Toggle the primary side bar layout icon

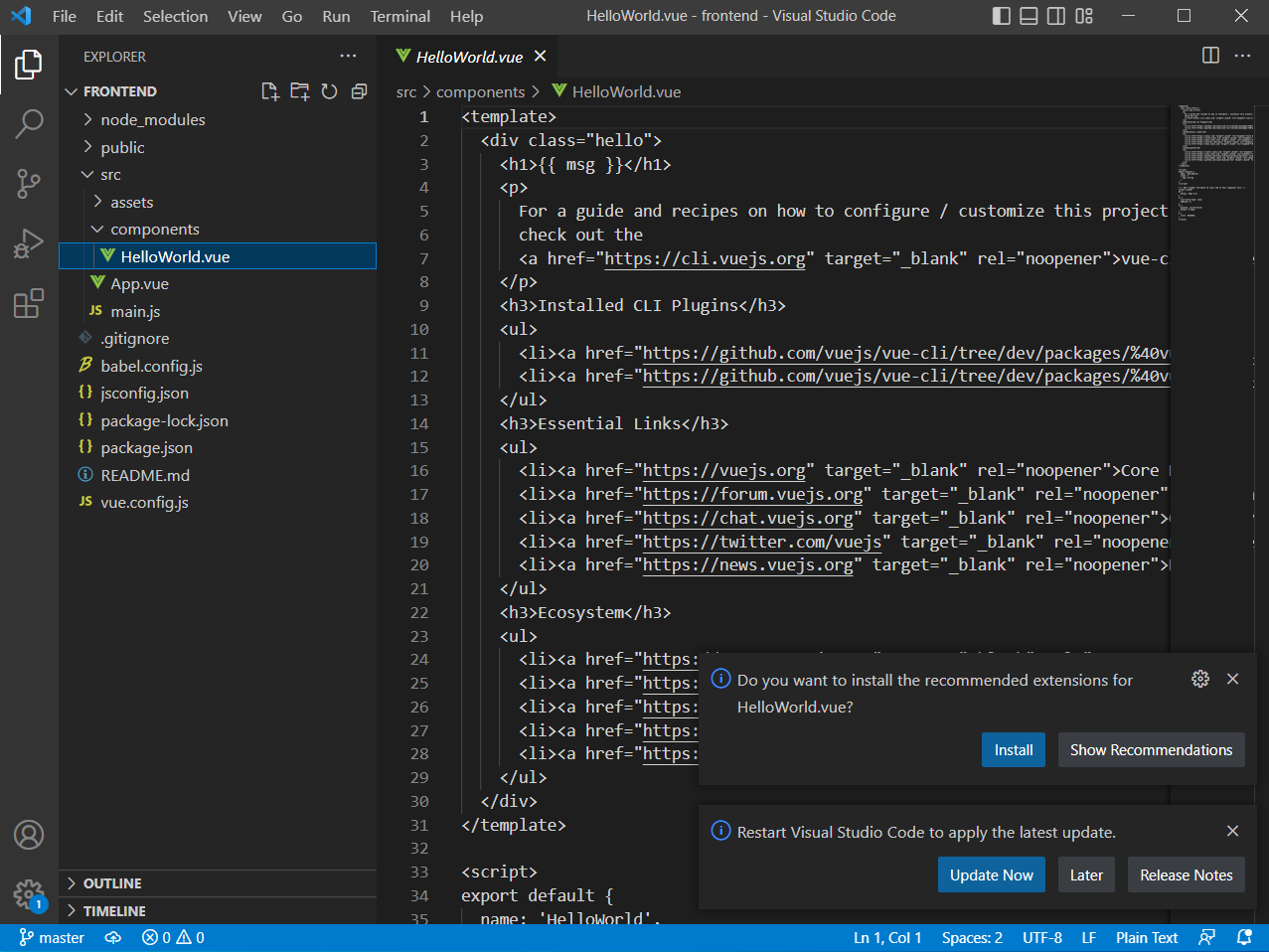[1002, 16]
